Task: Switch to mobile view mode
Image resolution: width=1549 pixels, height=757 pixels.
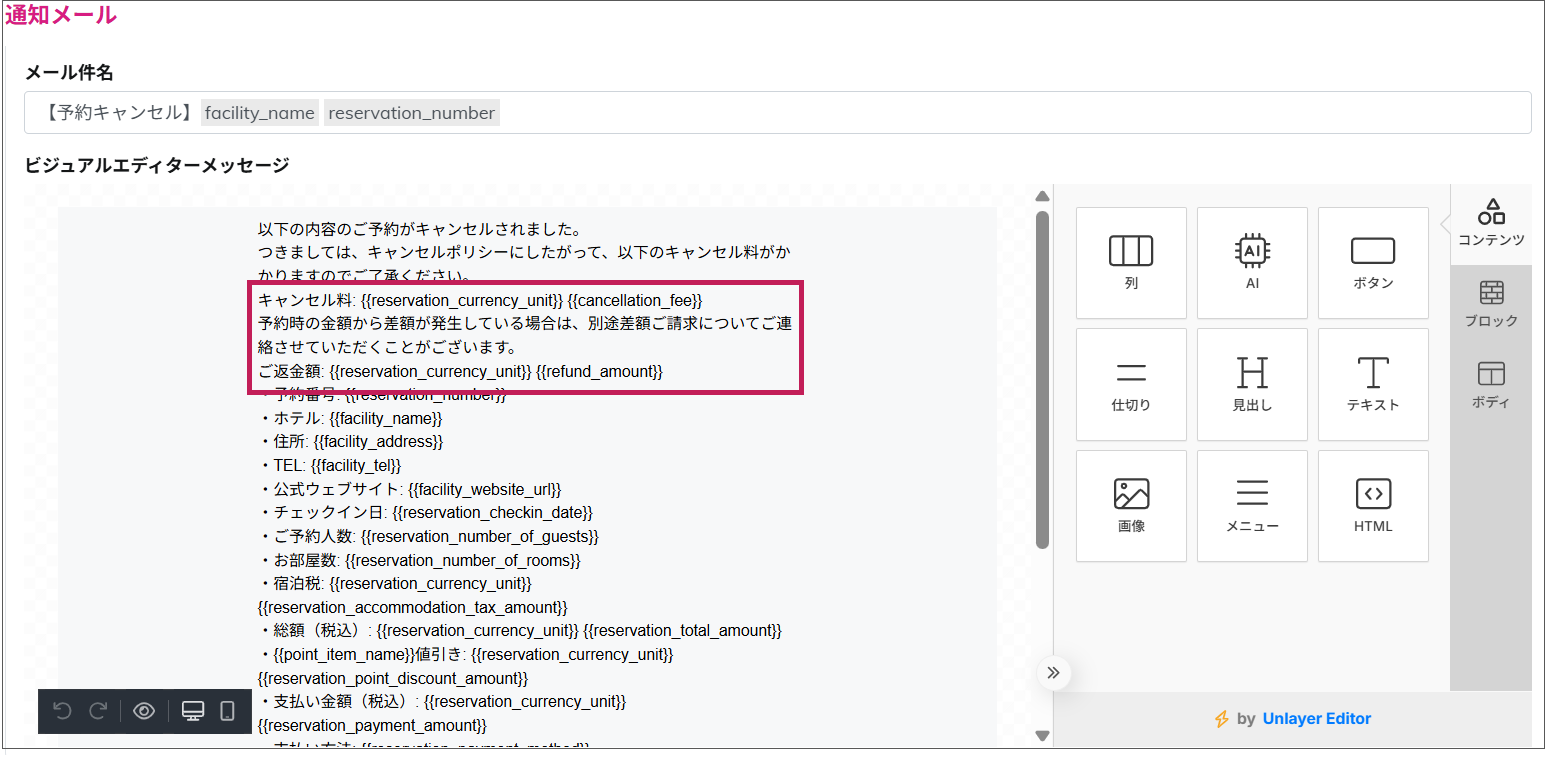Action: tap(227, 711)
